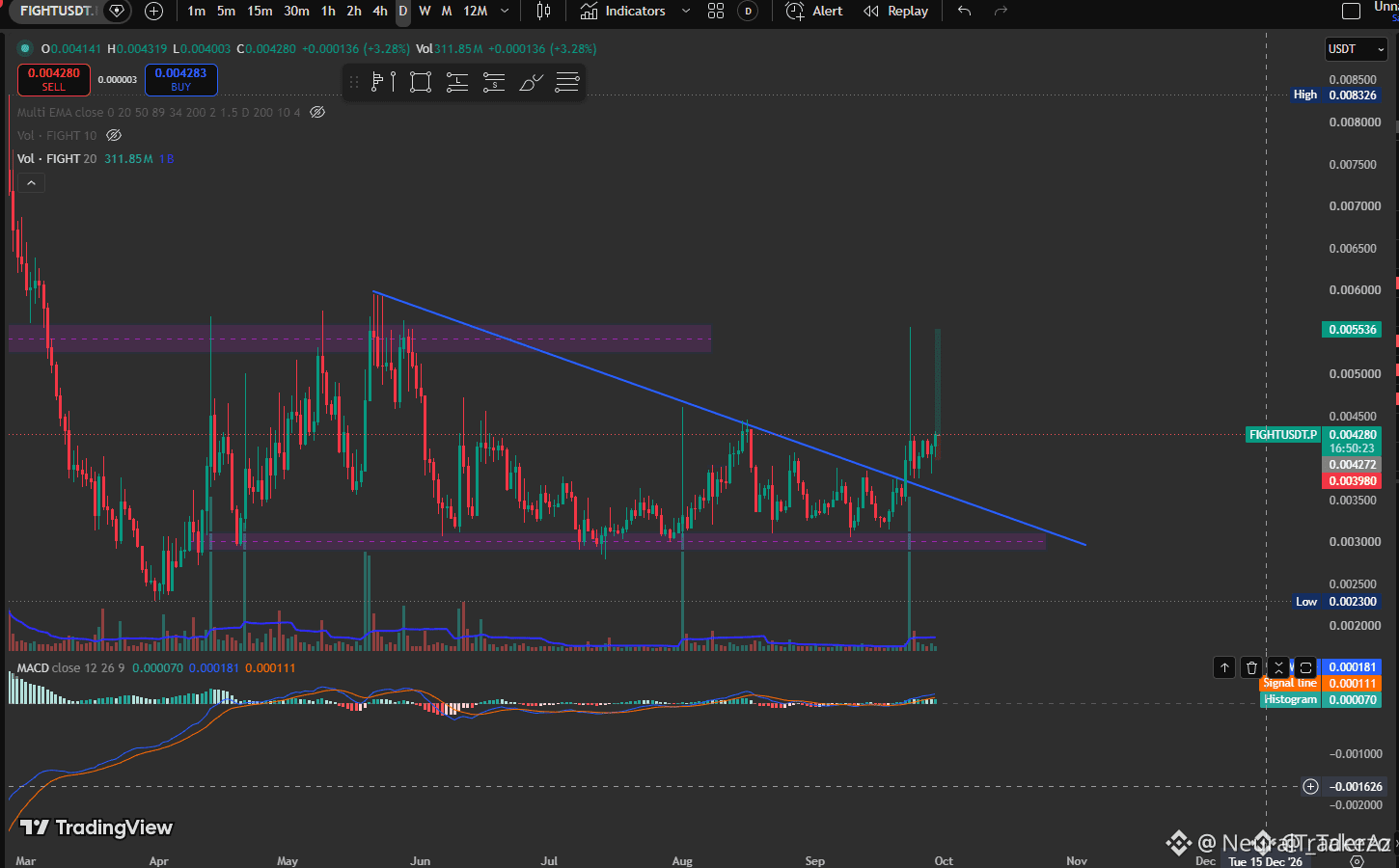The image size is (1399, 868).
Task: Move the MACD pane up
Action: (1224, 667)
